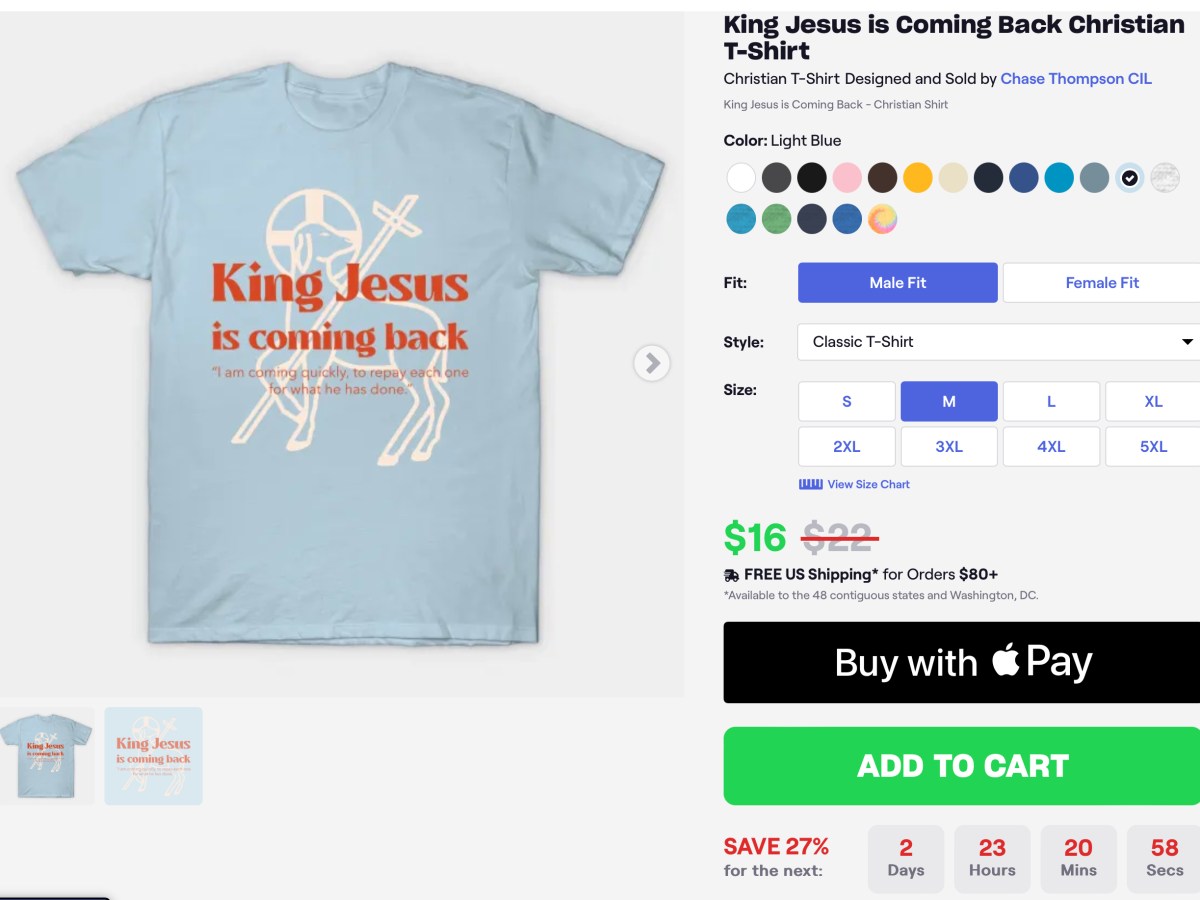Open the back-view shirt thumbnail

tap(153, 756)
